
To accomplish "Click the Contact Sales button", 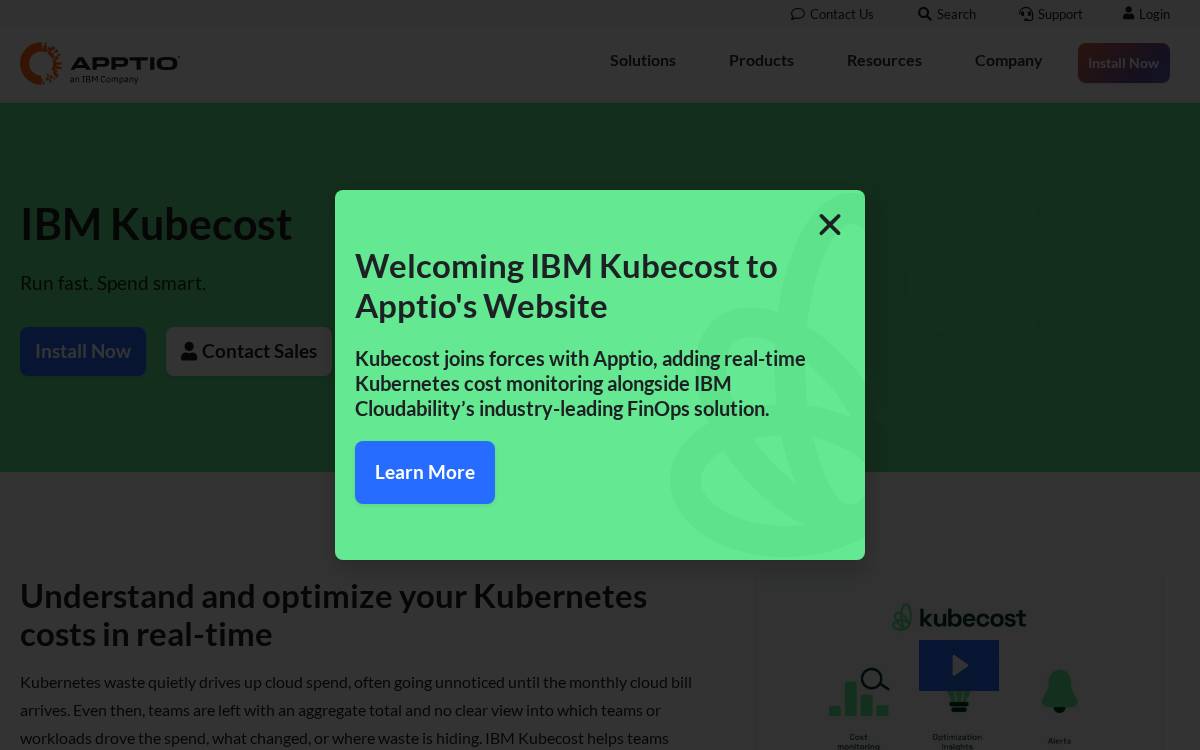I will point(249,351).
